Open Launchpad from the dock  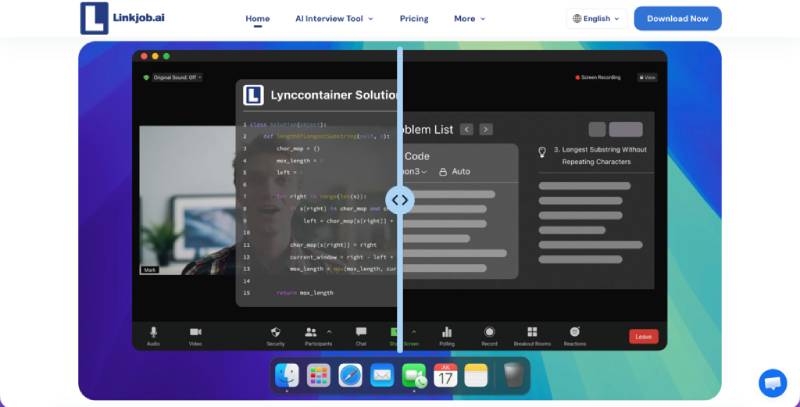tap(319, 376)
